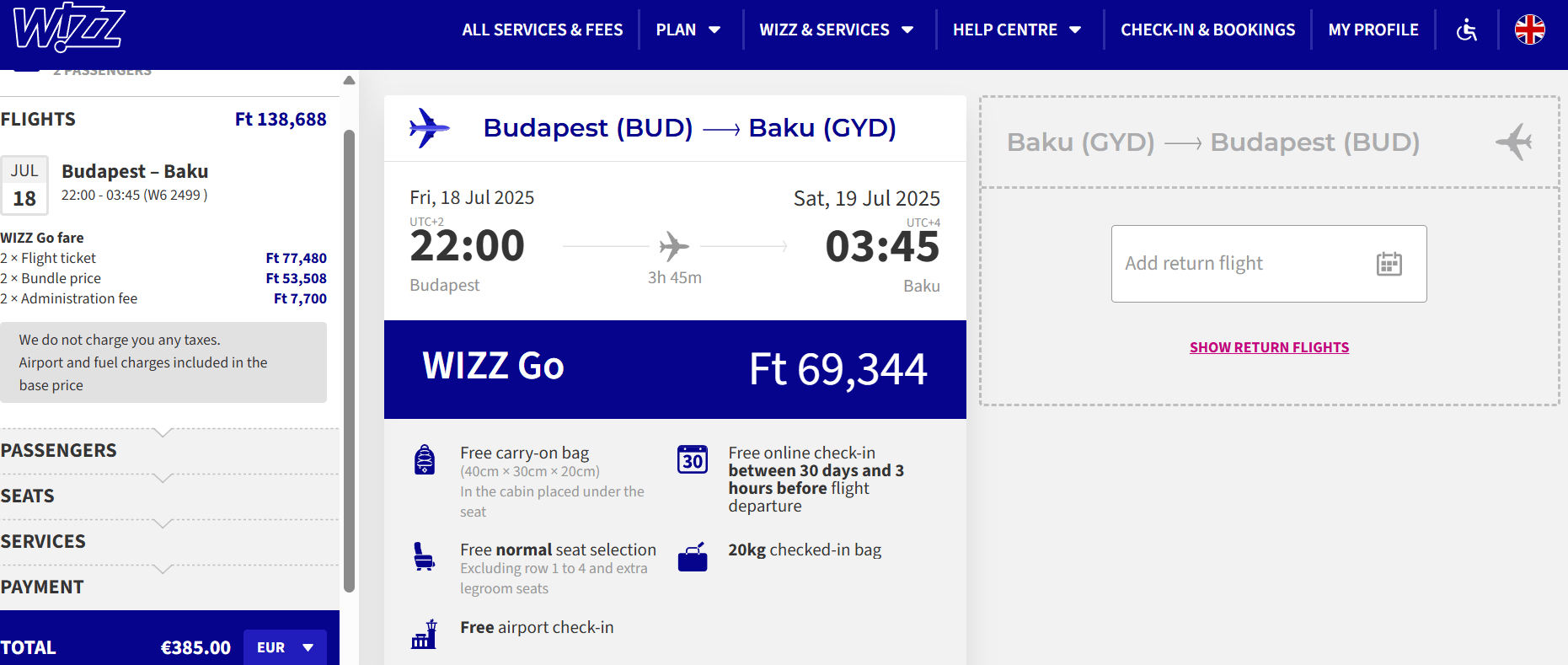Open MY PROFILE link

coord(1373,29)
